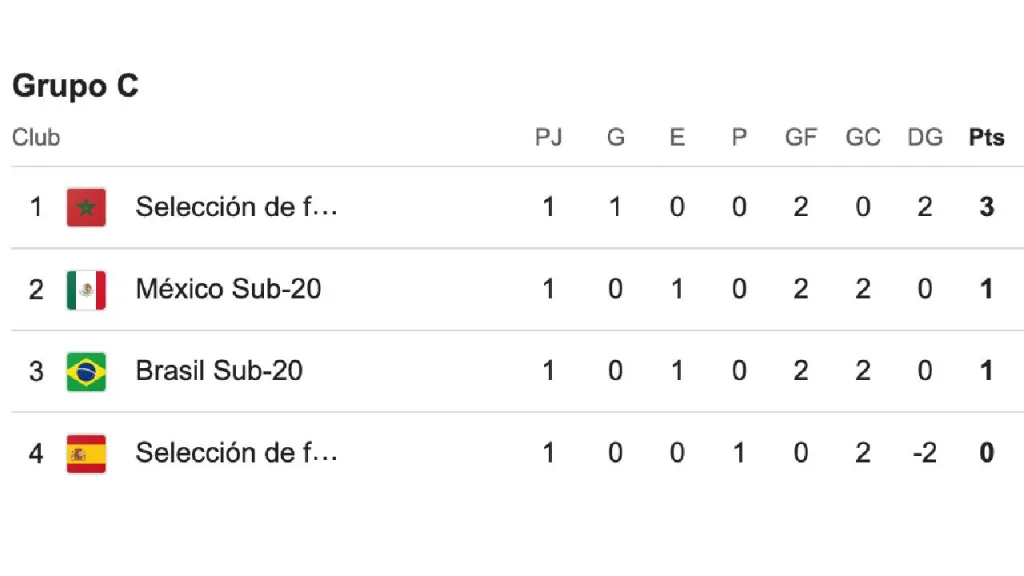Click the Brazil flag icon
Viewport: 1024px width, 576px height.
coord(86,372)
